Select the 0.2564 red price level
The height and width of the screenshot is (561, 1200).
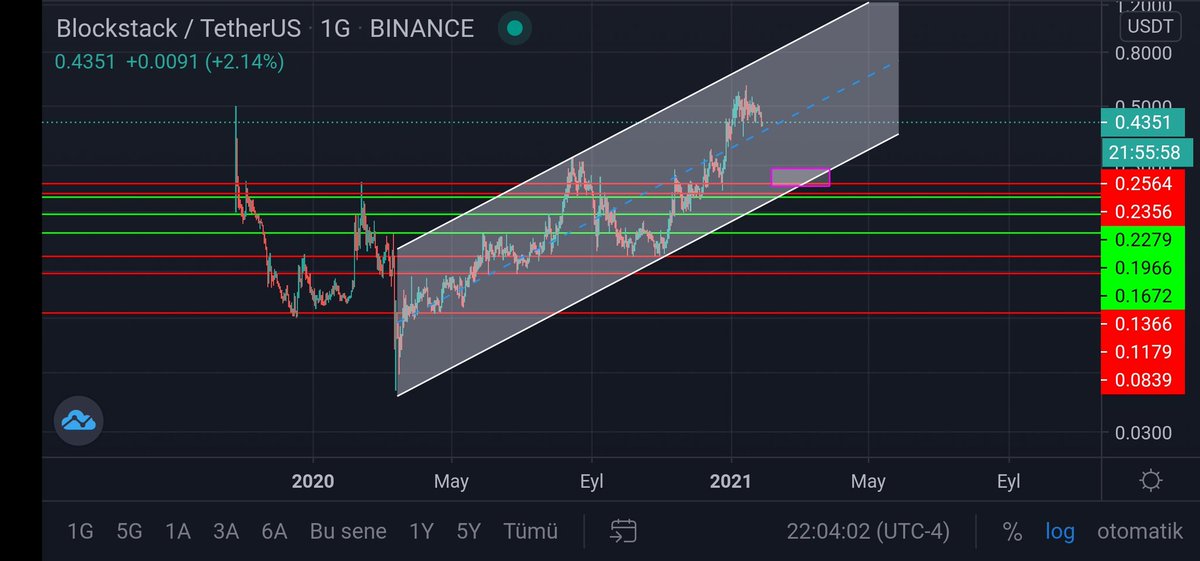click(x=1142, y=184)
